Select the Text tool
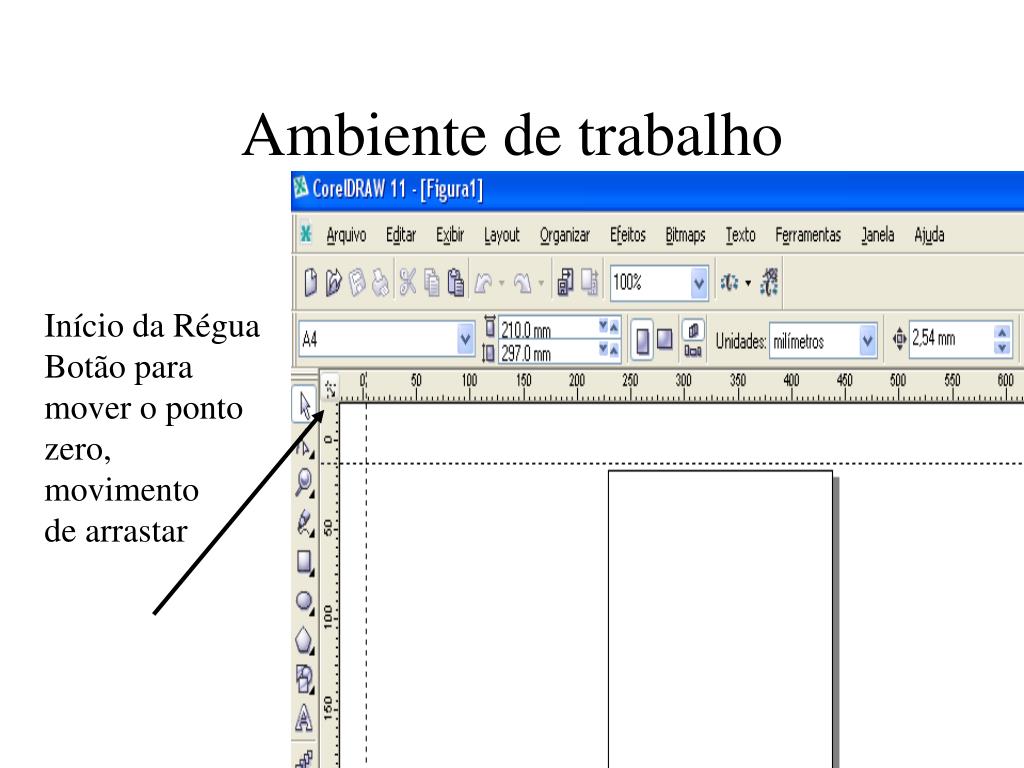 304,718
